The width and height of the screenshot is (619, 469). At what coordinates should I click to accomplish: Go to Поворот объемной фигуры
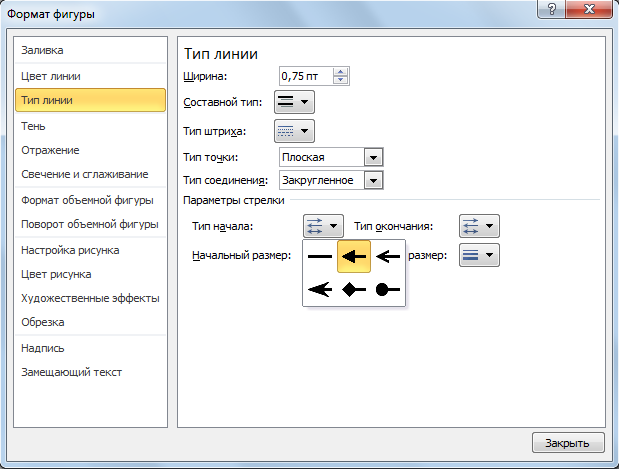(90, 225)
